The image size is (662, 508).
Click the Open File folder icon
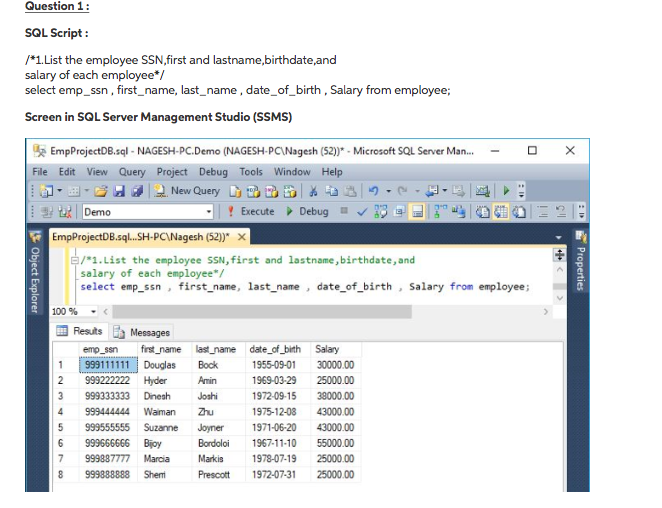tap(100, 191)
